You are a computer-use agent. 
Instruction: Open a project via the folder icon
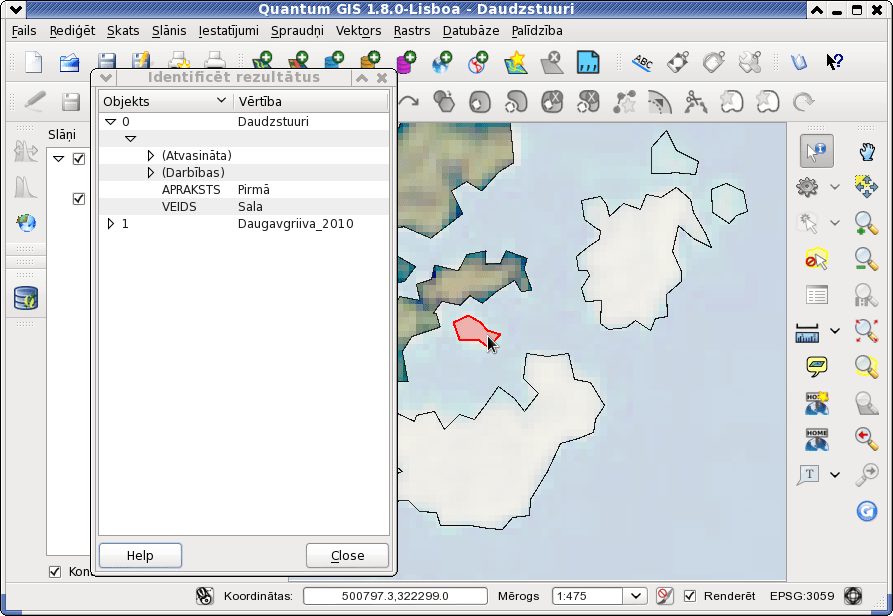pyautogui.click(x=69, y=62)
